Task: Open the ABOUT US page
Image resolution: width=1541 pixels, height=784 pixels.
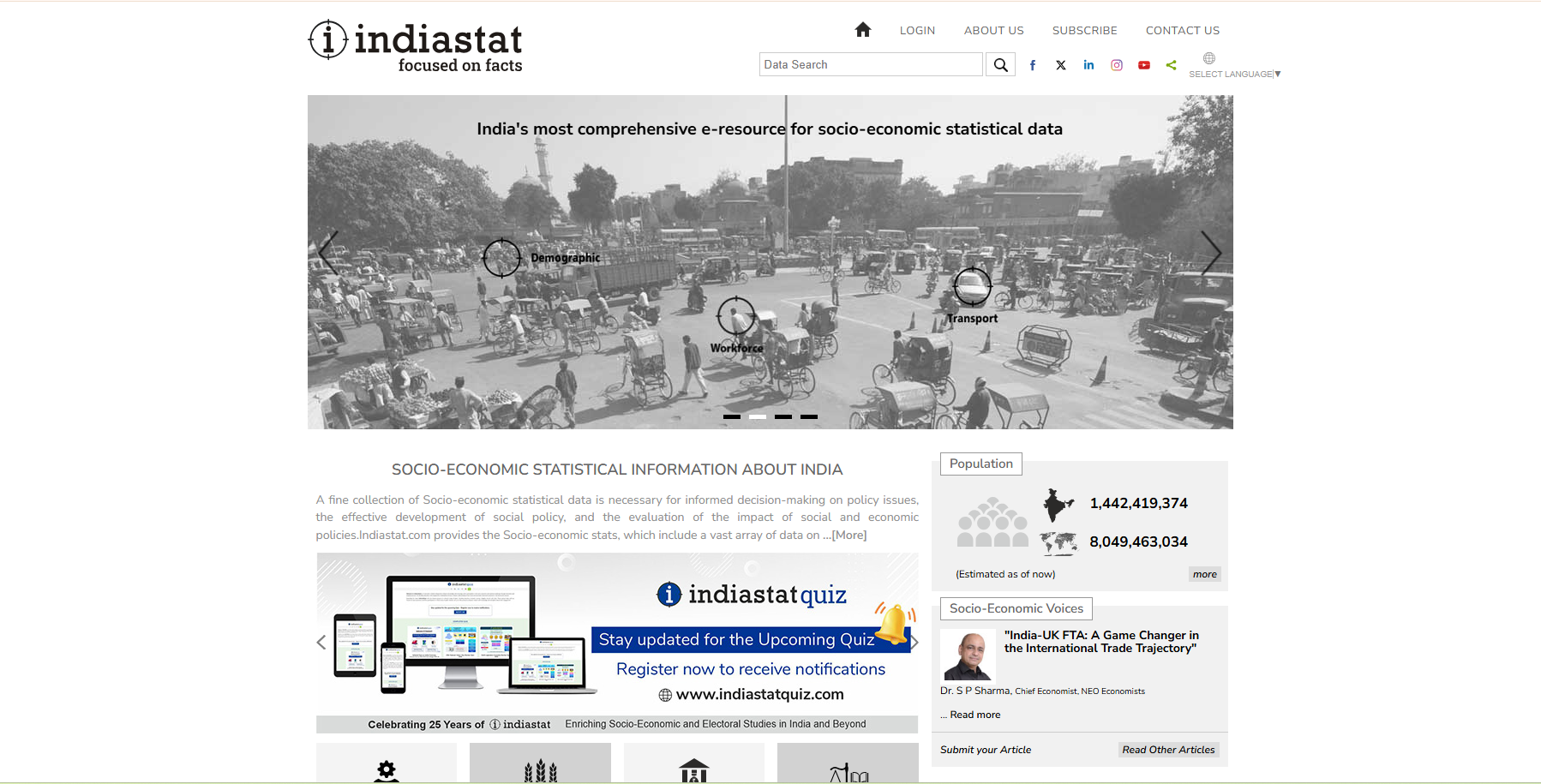Action: (x=993, y=30)
